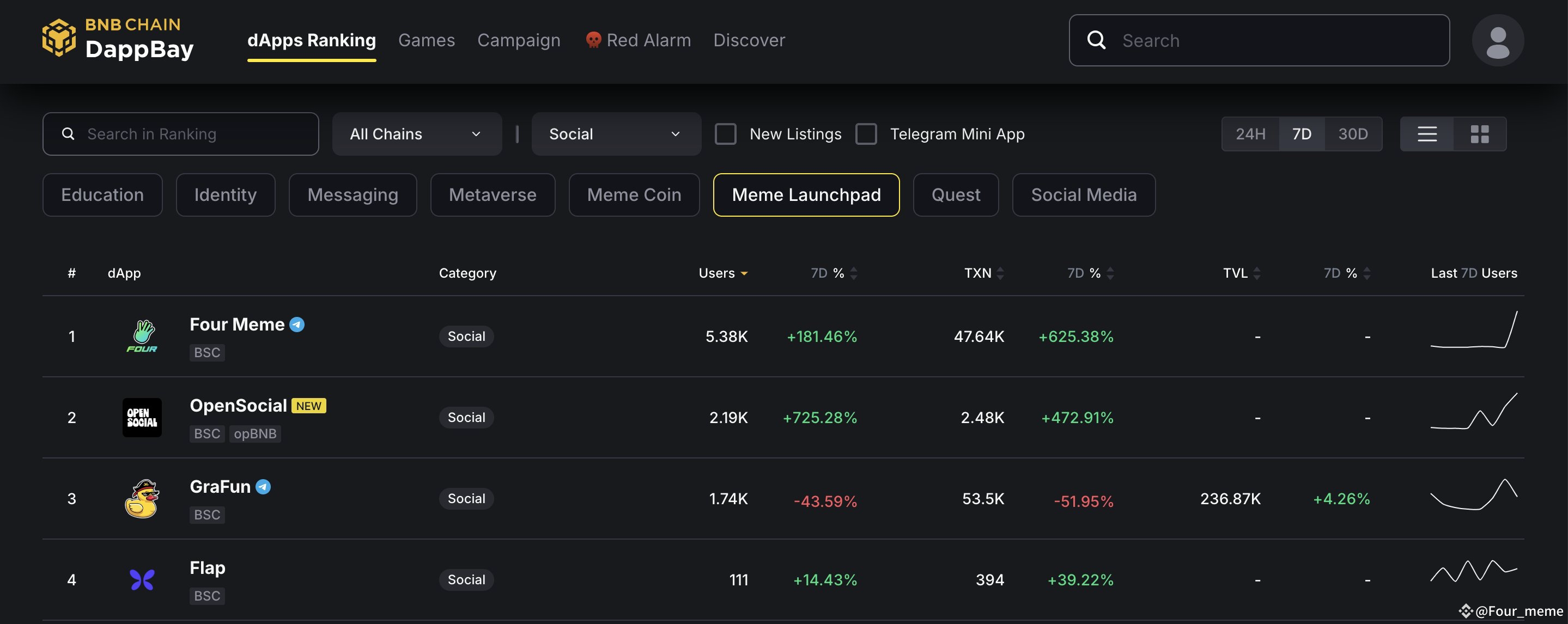Screen dimensions: 1568x624
Task: Go to the Red Alarm tab
Action: point(638,40)
